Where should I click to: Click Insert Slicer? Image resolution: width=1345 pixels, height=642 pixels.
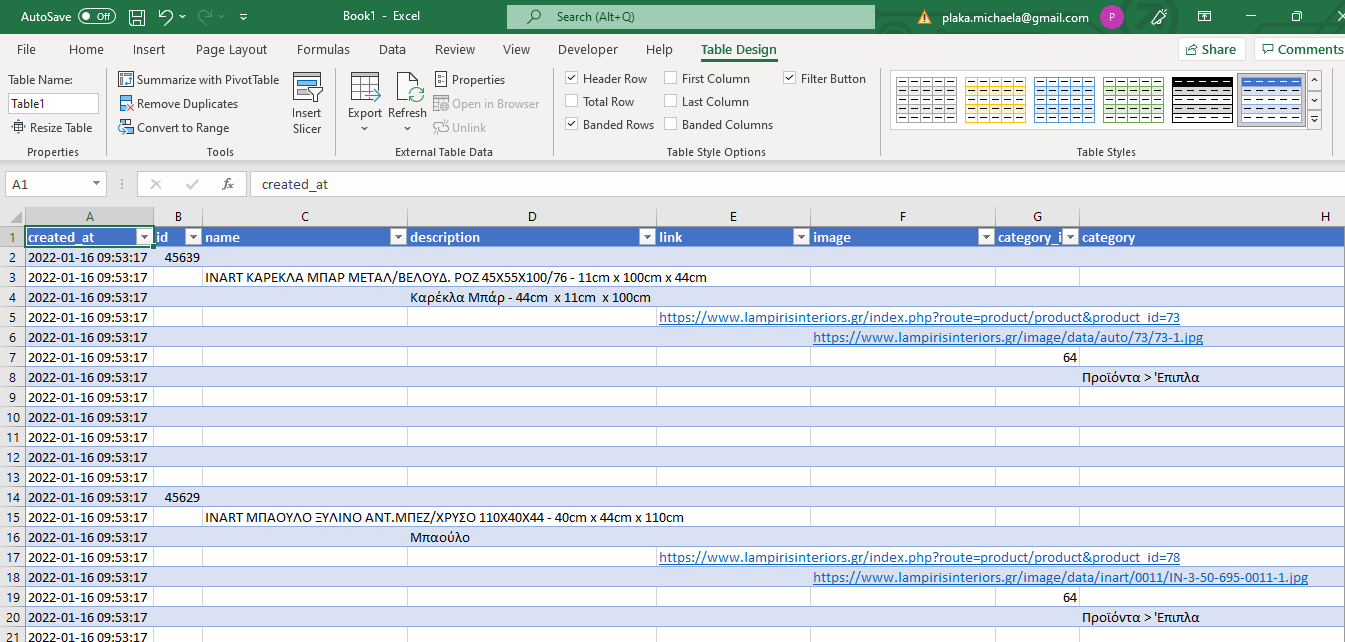tap(307, 104)
